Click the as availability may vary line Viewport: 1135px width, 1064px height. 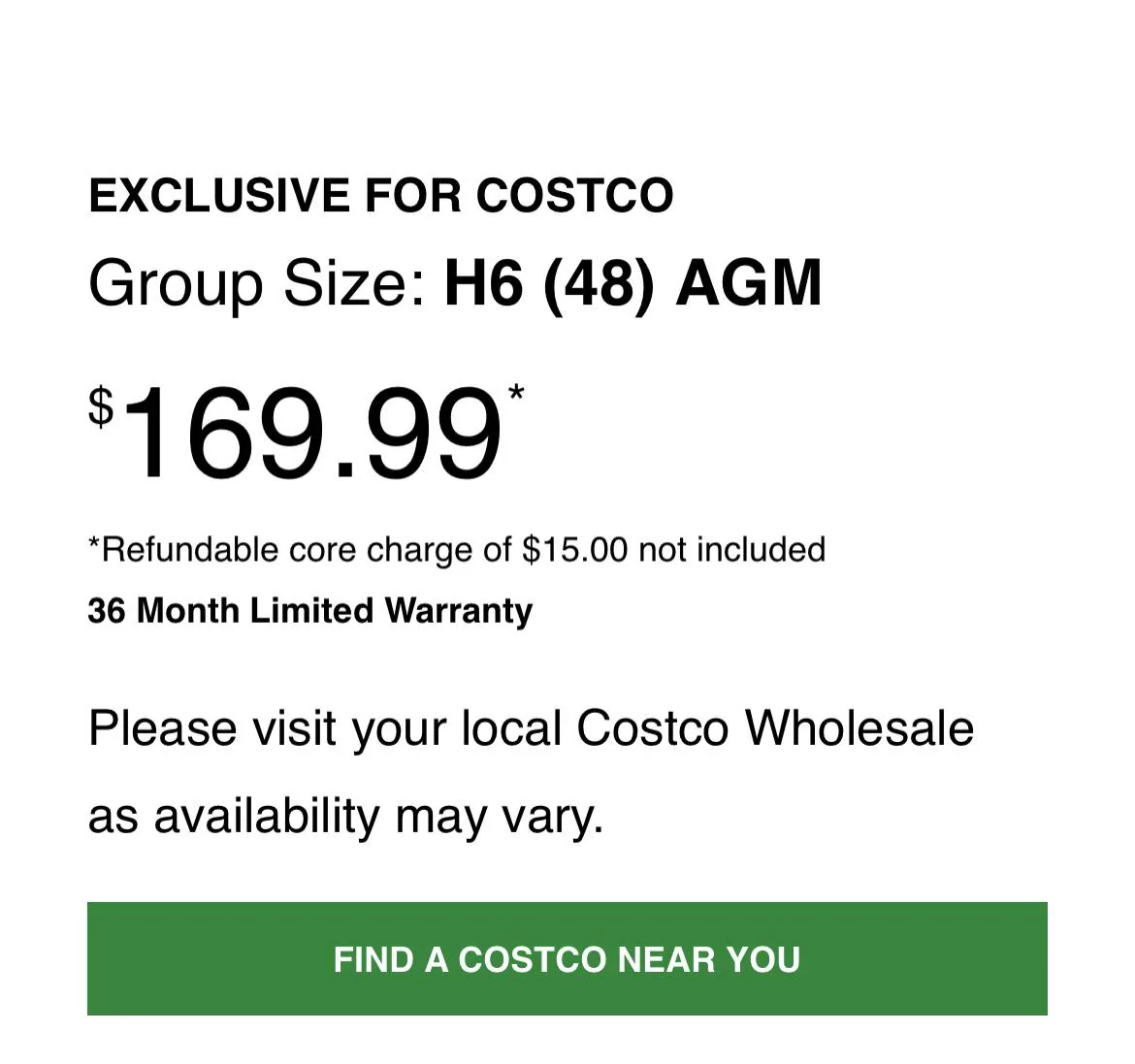(x=345, y=816)
